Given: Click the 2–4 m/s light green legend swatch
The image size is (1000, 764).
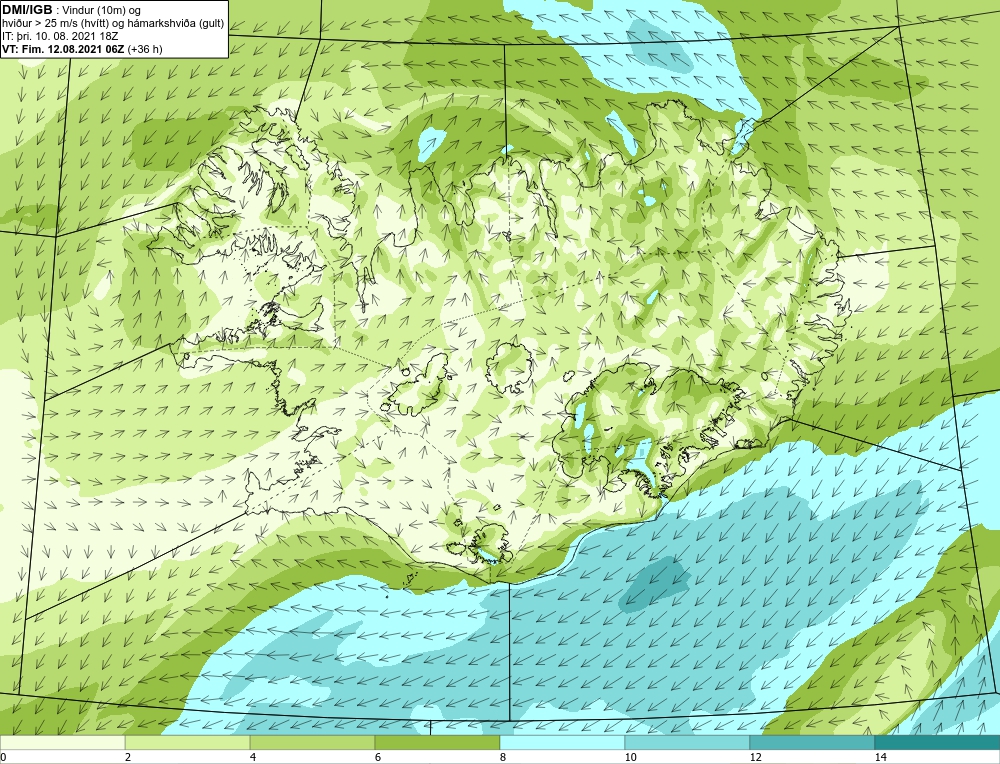Looking at the screenshot, I should 188,742.
